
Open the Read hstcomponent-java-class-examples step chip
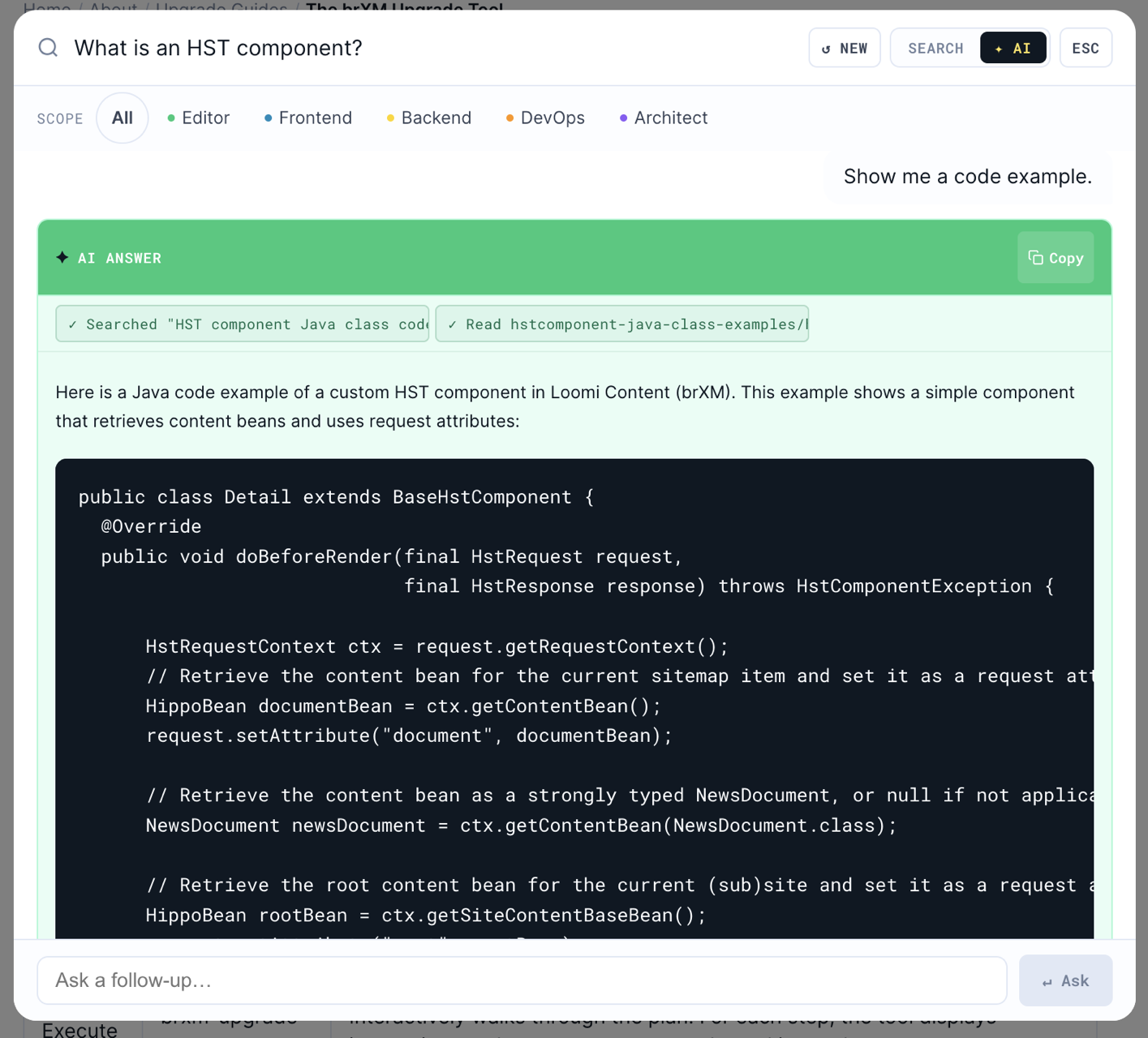(622, 324)
